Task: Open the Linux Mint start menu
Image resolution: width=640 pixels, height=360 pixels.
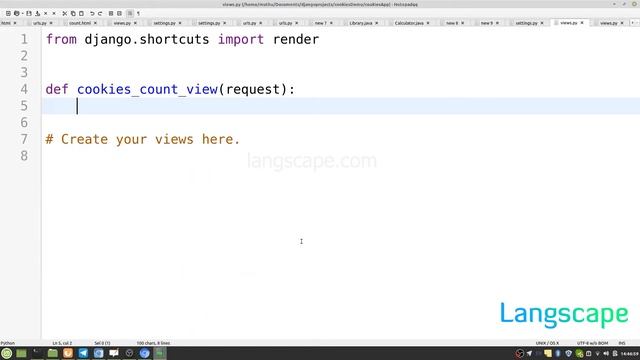Action: 7,353
